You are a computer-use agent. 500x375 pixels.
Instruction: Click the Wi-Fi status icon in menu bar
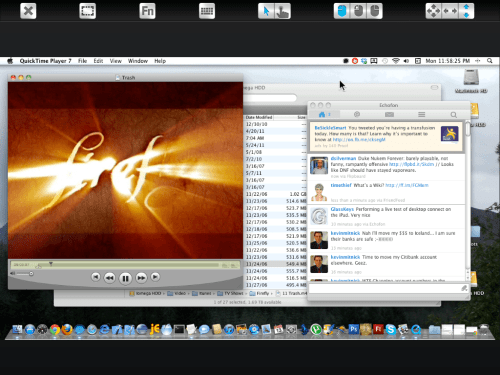pos(396,61)
